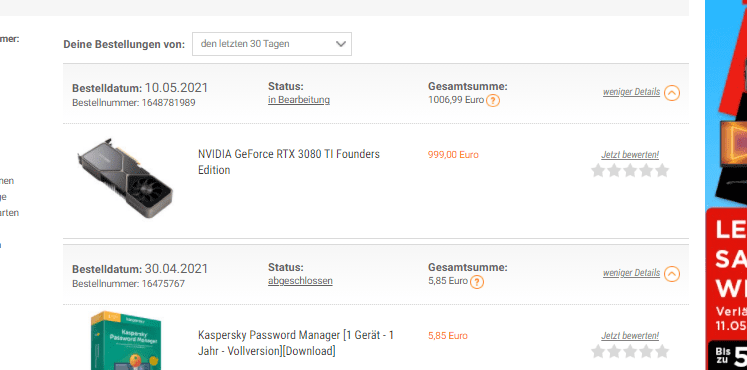Open the 'abgeschlossen' status link

[x=300, y=281]
